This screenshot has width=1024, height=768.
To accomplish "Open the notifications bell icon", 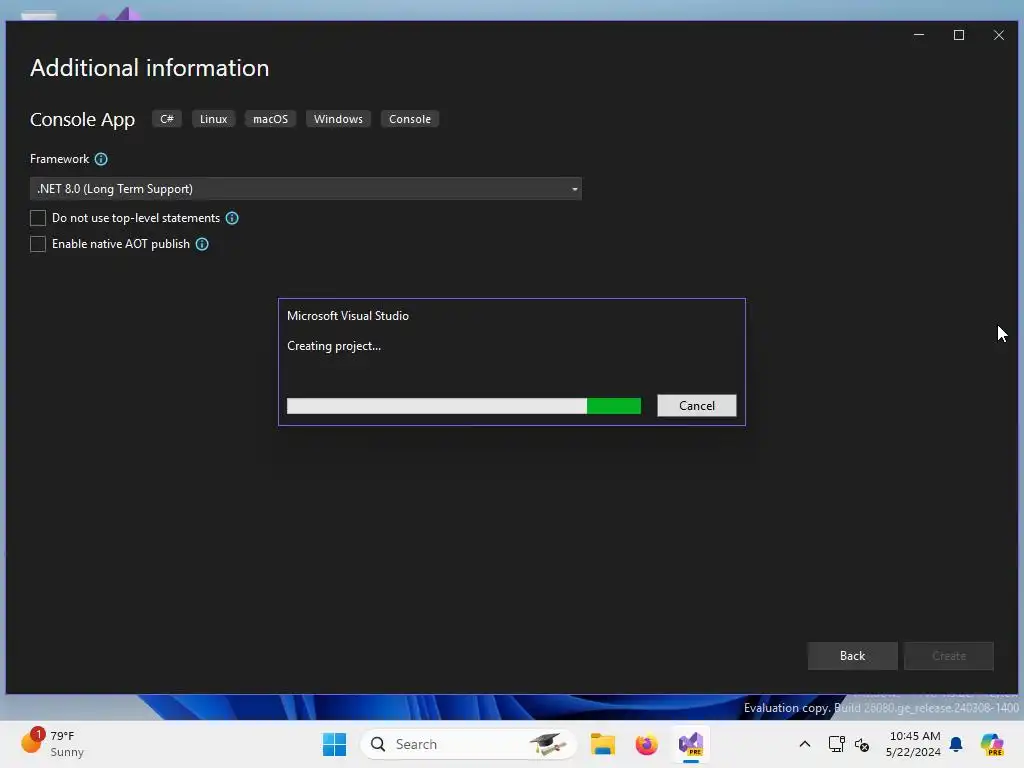I will point(956,744).
